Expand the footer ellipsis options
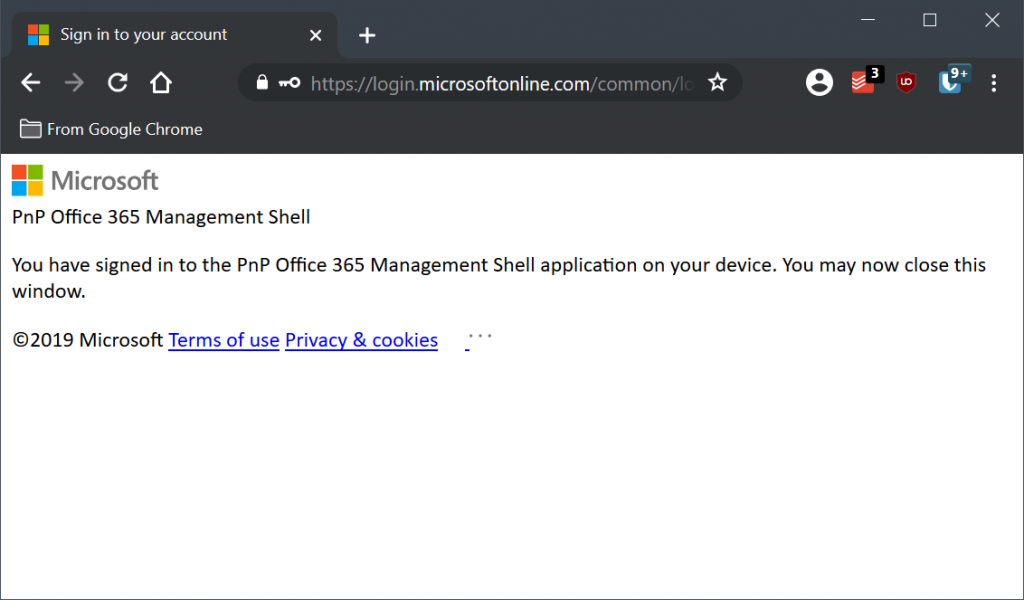Image resolution: width=1024 pixels, height=600 pixels. click(480, 336)
